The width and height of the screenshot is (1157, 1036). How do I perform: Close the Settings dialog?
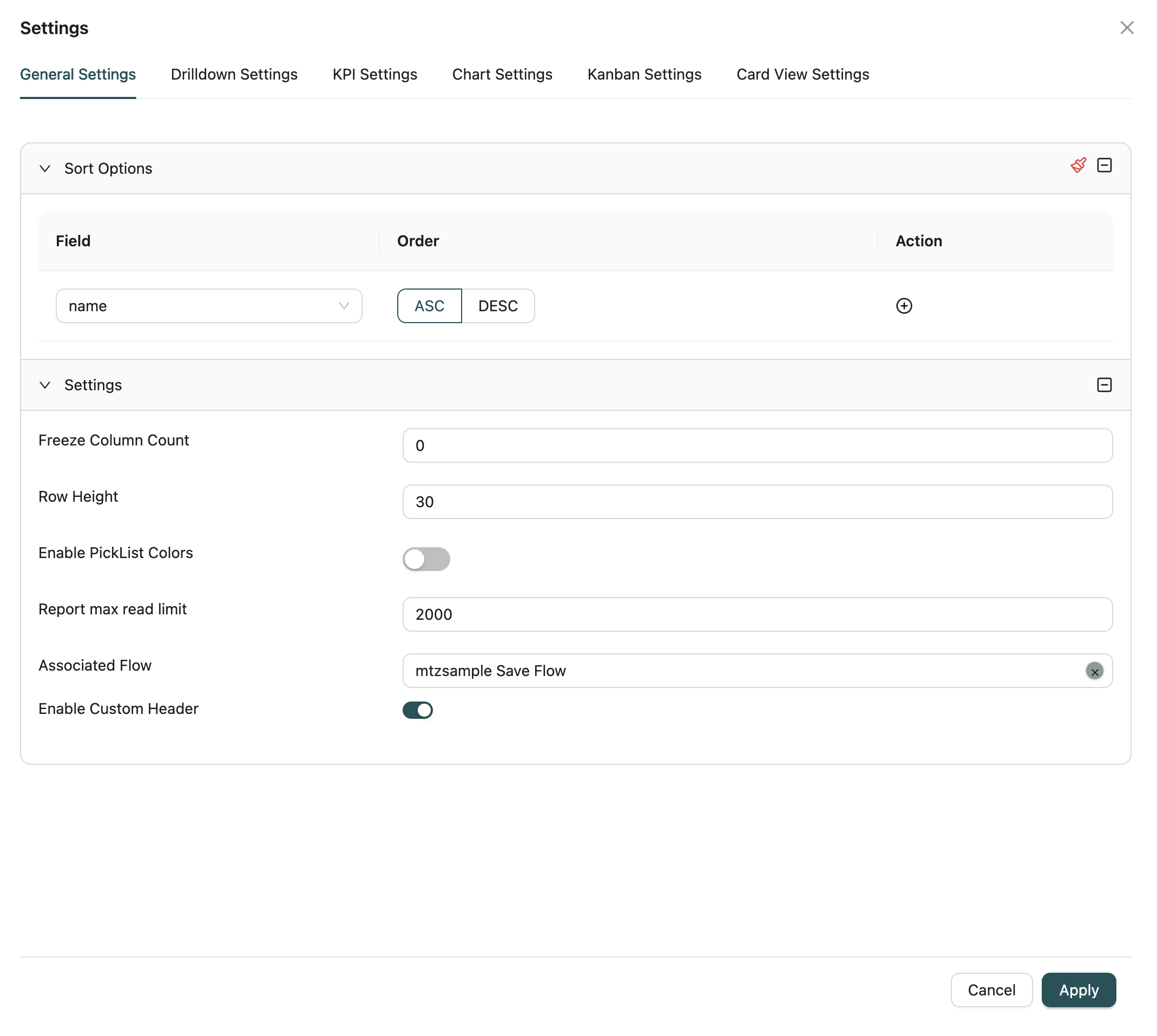[1127, 27]
